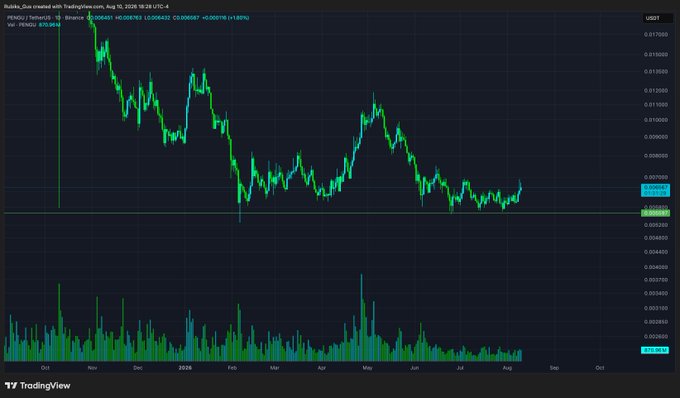The height and width of the screenshot is (398, 680).
Task: Click the 0.015000 price axis label
Action: [x=655, y=55]
